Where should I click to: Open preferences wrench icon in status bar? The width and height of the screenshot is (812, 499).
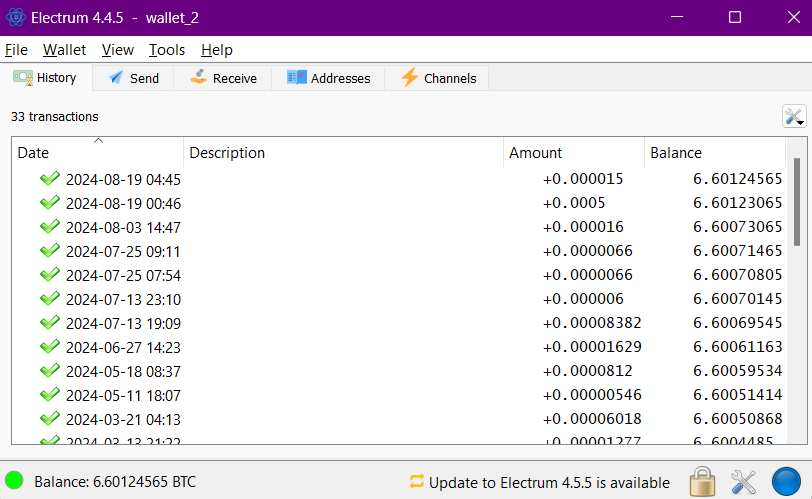743,481
